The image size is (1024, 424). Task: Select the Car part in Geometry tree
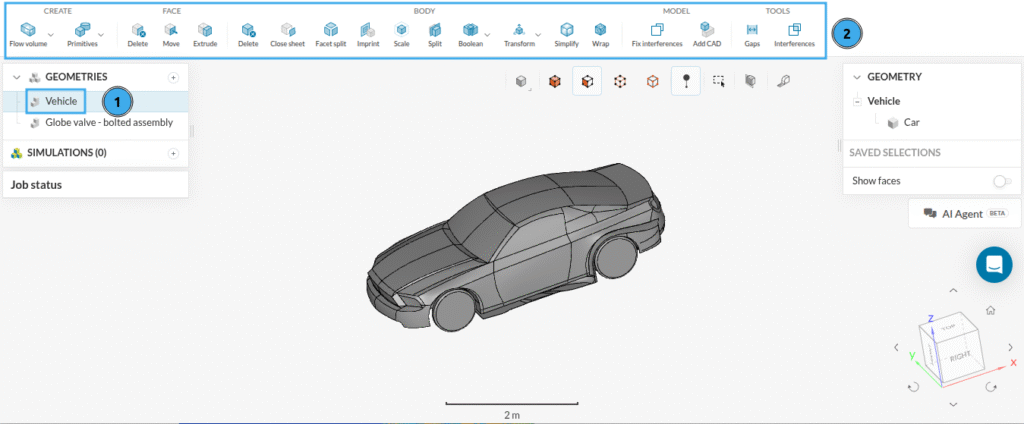pyautogui.click(x=911, y=122)
